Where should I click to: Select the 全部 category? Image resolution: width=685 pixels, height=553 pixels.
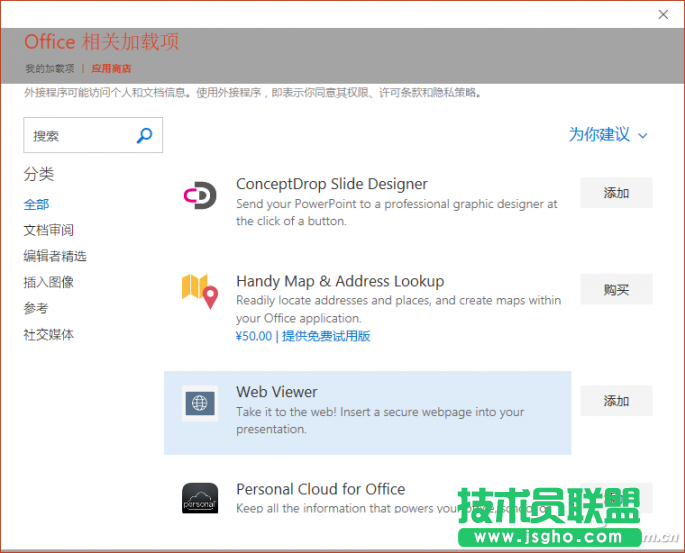tap(36, 204)
